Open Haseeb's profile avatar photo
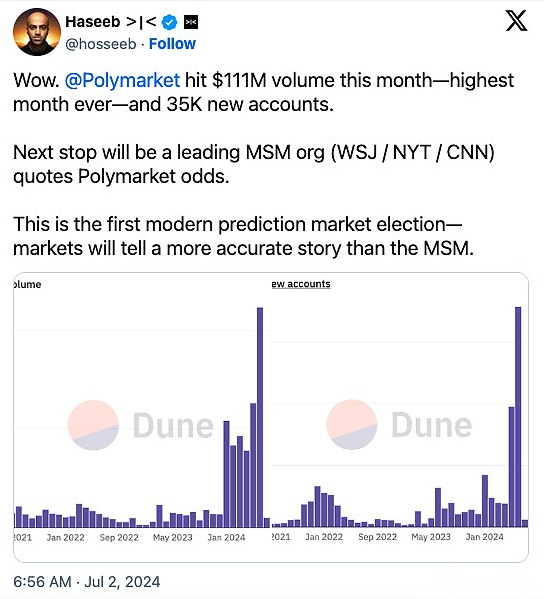 tap(37, 32)
